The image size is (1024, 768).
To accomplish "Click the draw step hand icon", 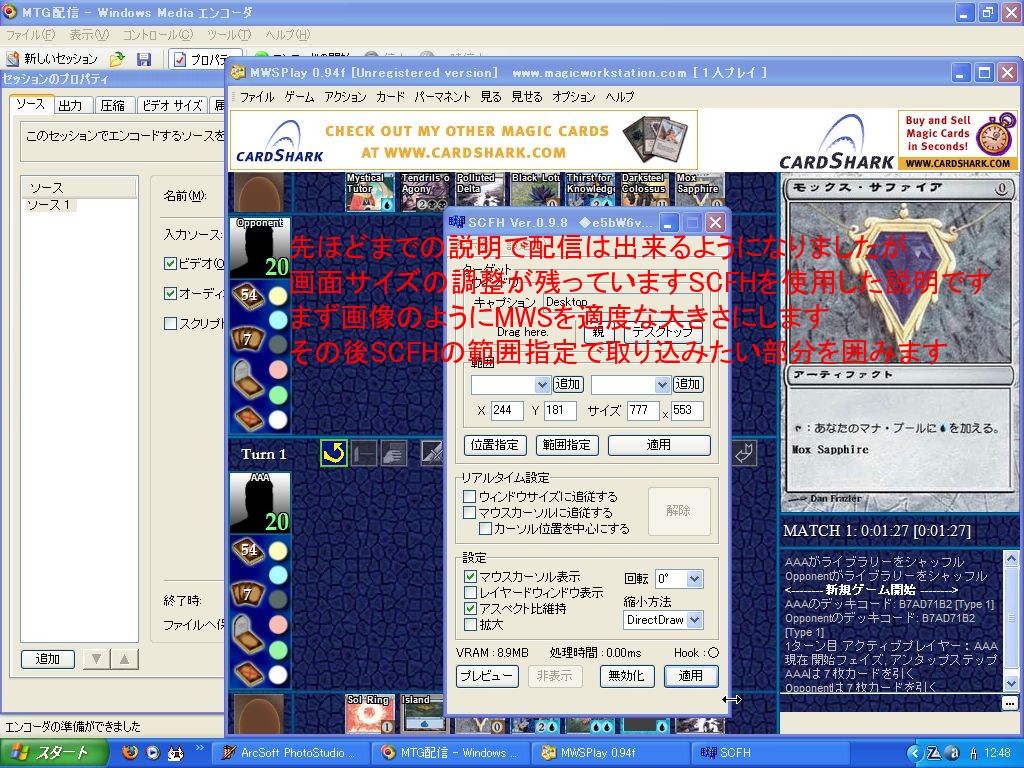I will (394, 453).
